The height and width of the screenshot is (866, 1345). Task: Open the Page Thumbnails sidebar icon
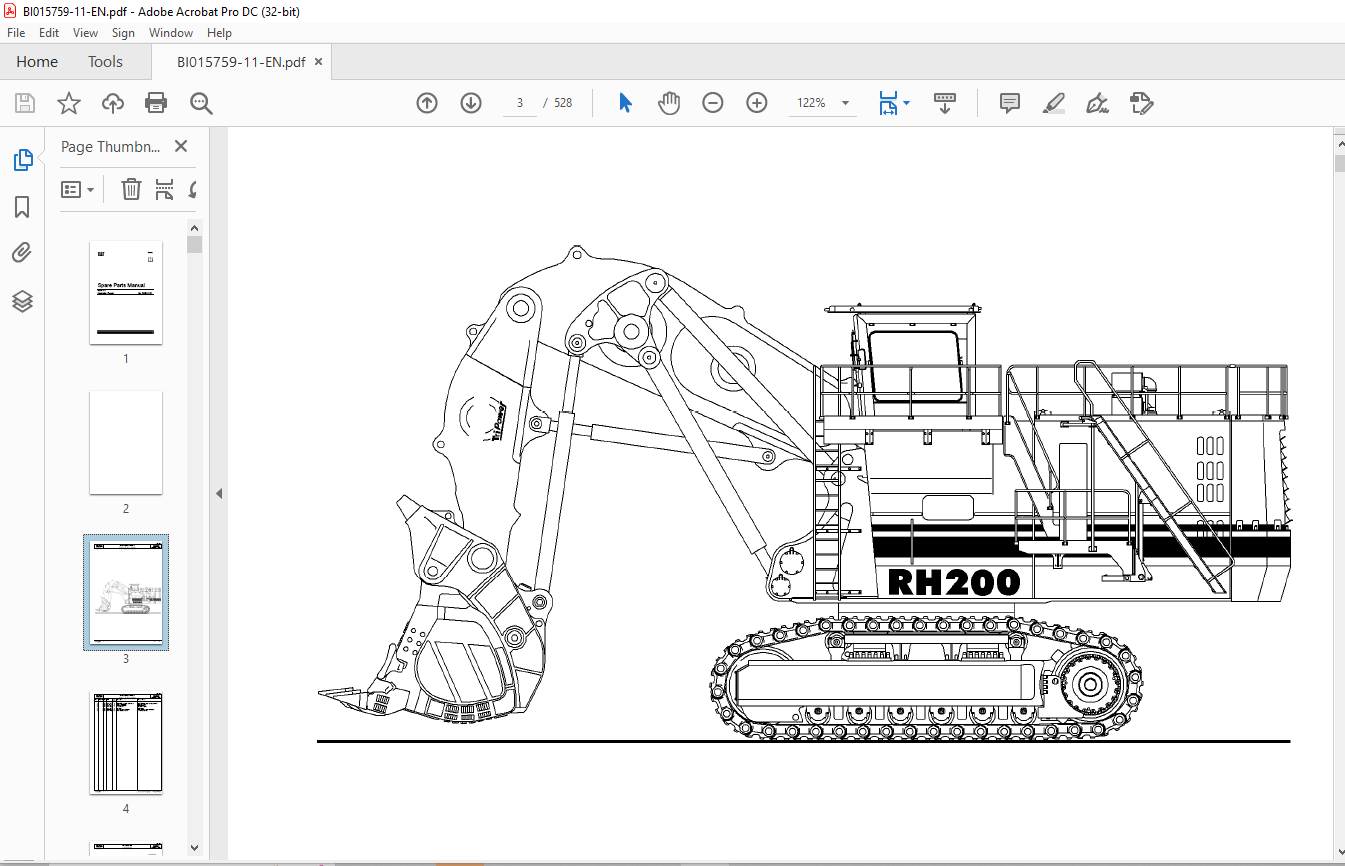pyautogui.click(x=22, y=160)
